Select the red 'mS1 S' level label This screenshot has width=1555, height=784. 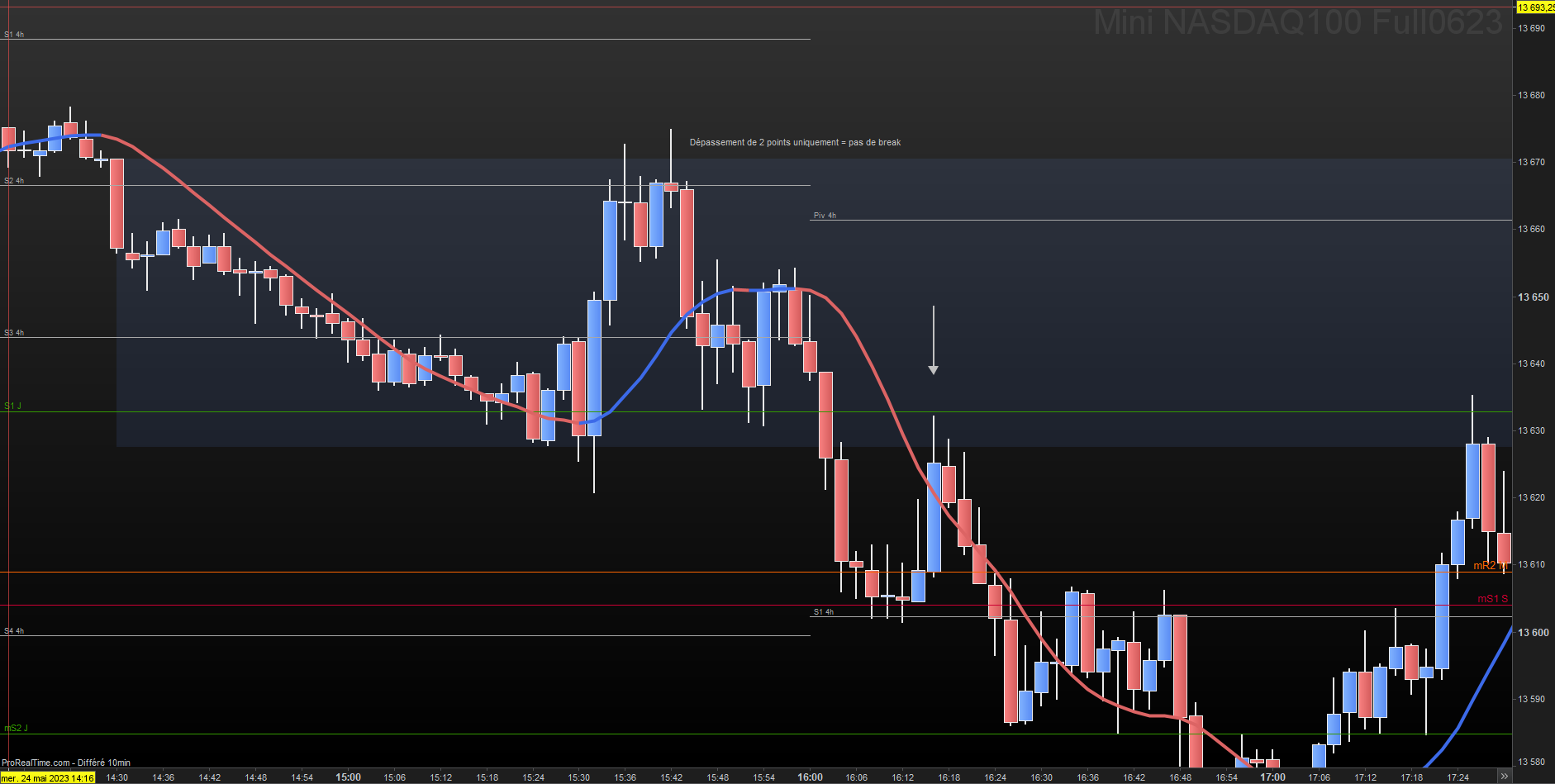[x=1493, y=599]
